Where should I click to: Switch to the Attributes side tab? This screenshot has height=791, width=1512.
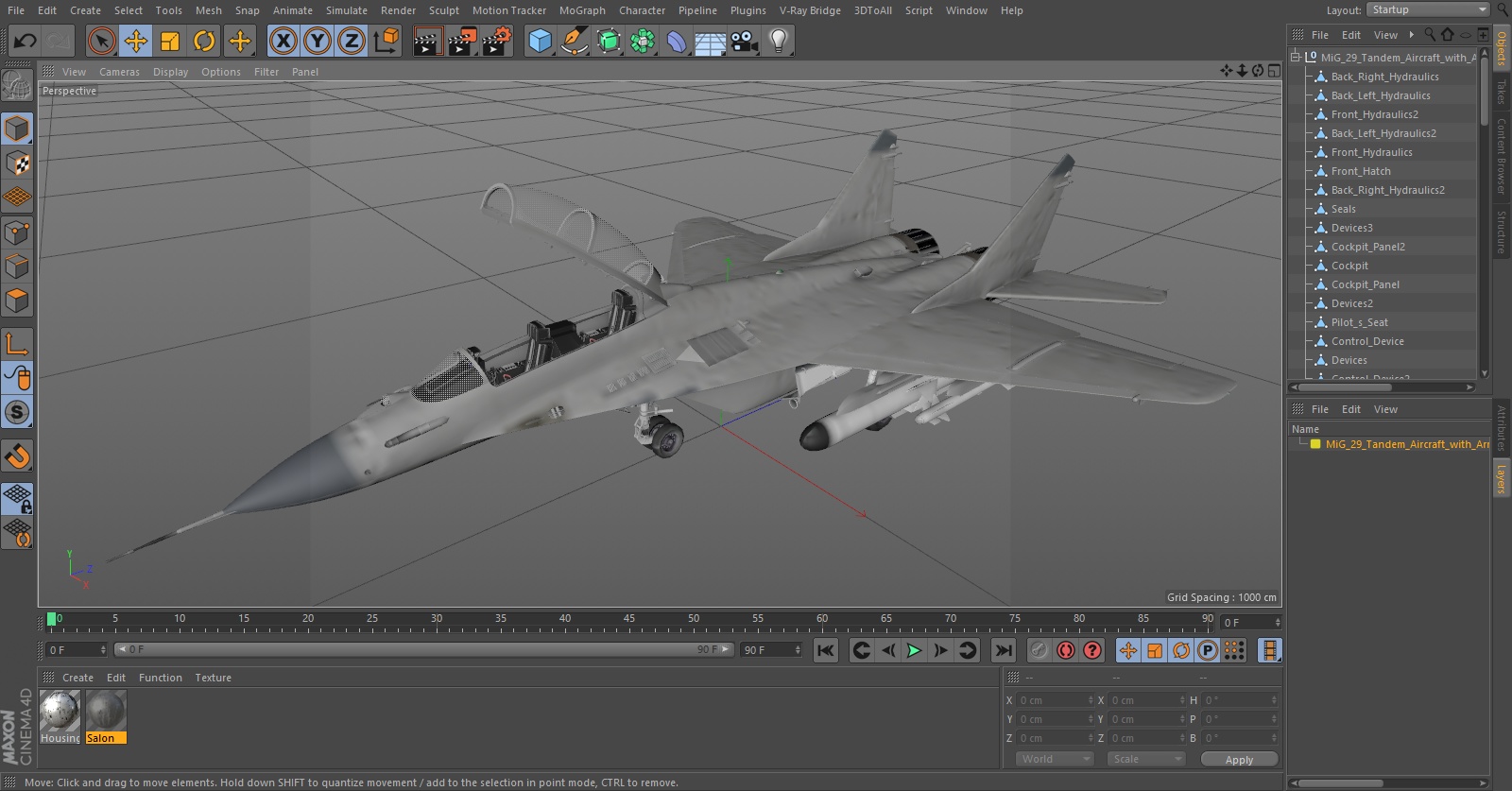tap(1502, 427)
